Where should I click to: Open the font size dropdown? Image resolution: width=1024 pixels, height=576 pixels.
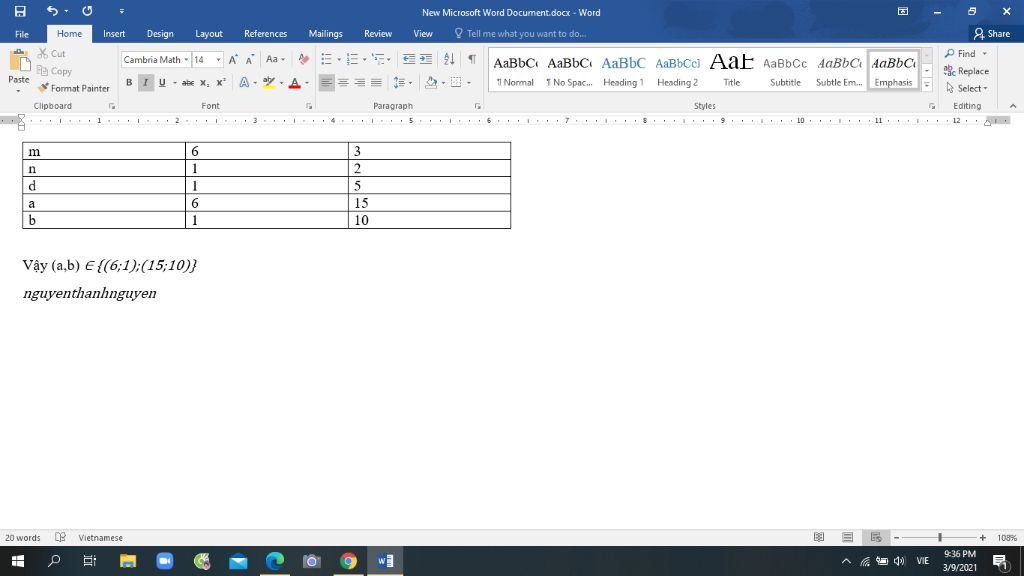(x=219, y=60)
